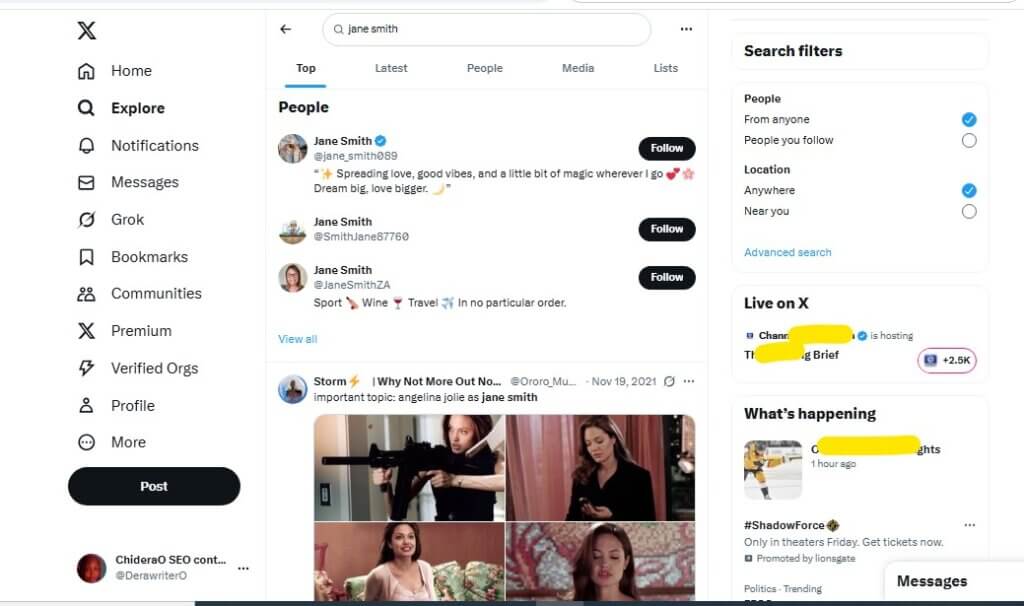
Task: Choose "From anyone" people filter
Action: click(969, 120)
